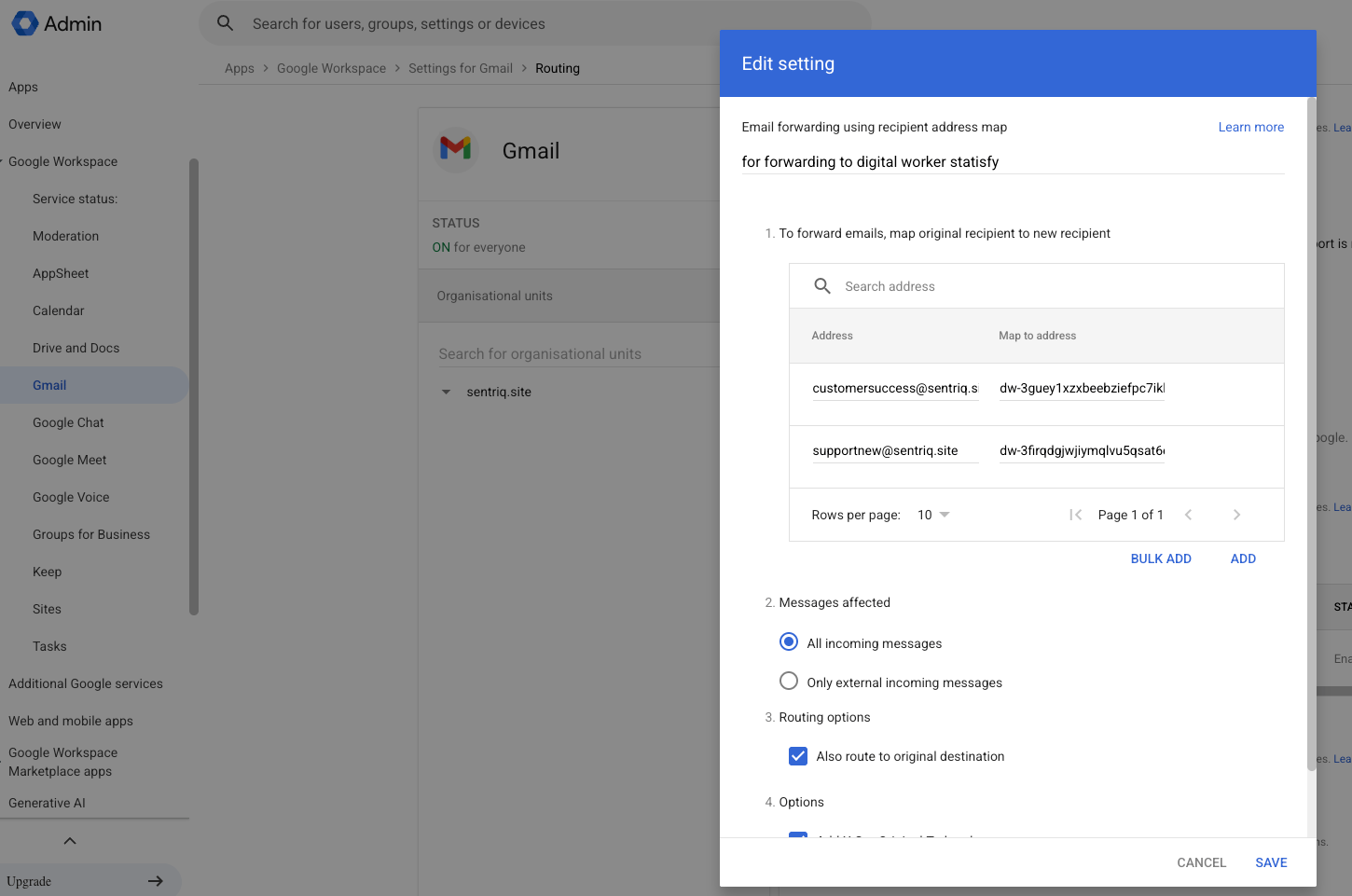Click Settings for Gmail breadcrumb

461,68
